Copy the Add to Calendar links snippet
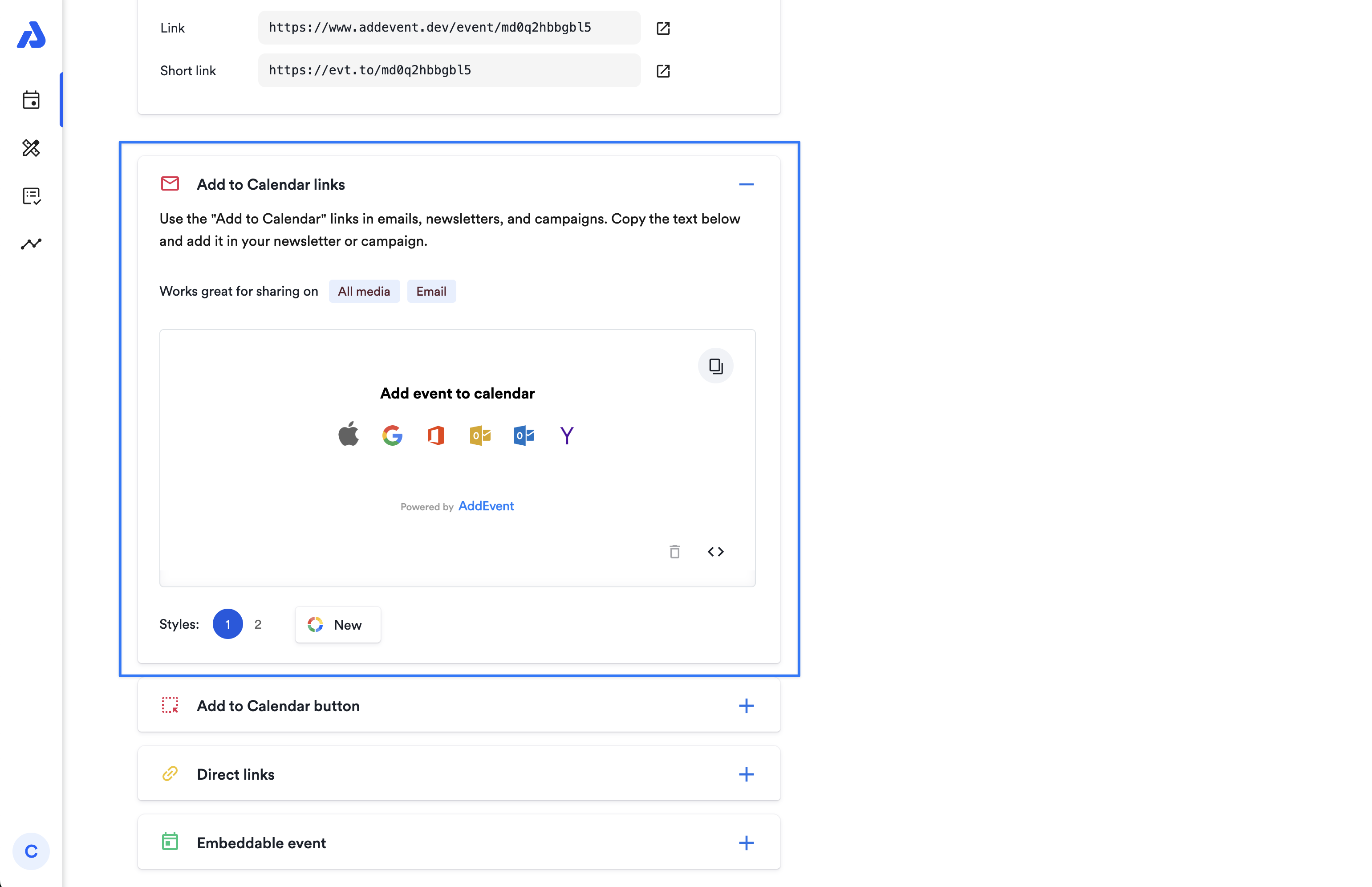The image size is (1372, 887). (715, 366)
